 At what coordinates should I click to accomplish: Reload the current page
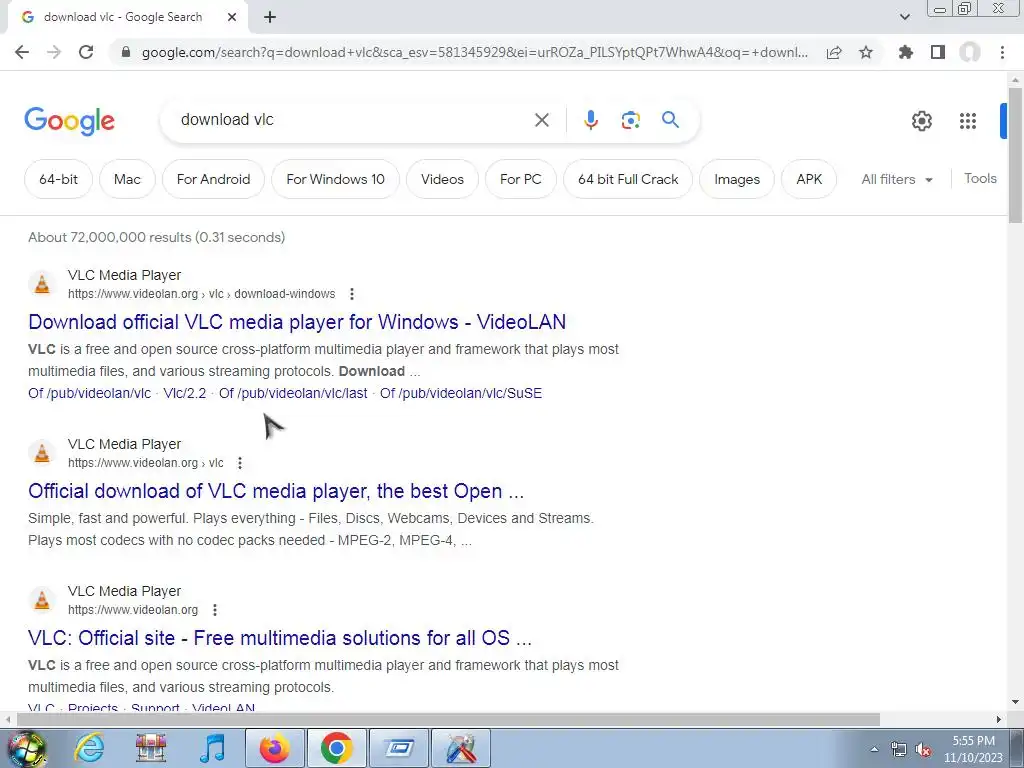pos(86,52)
